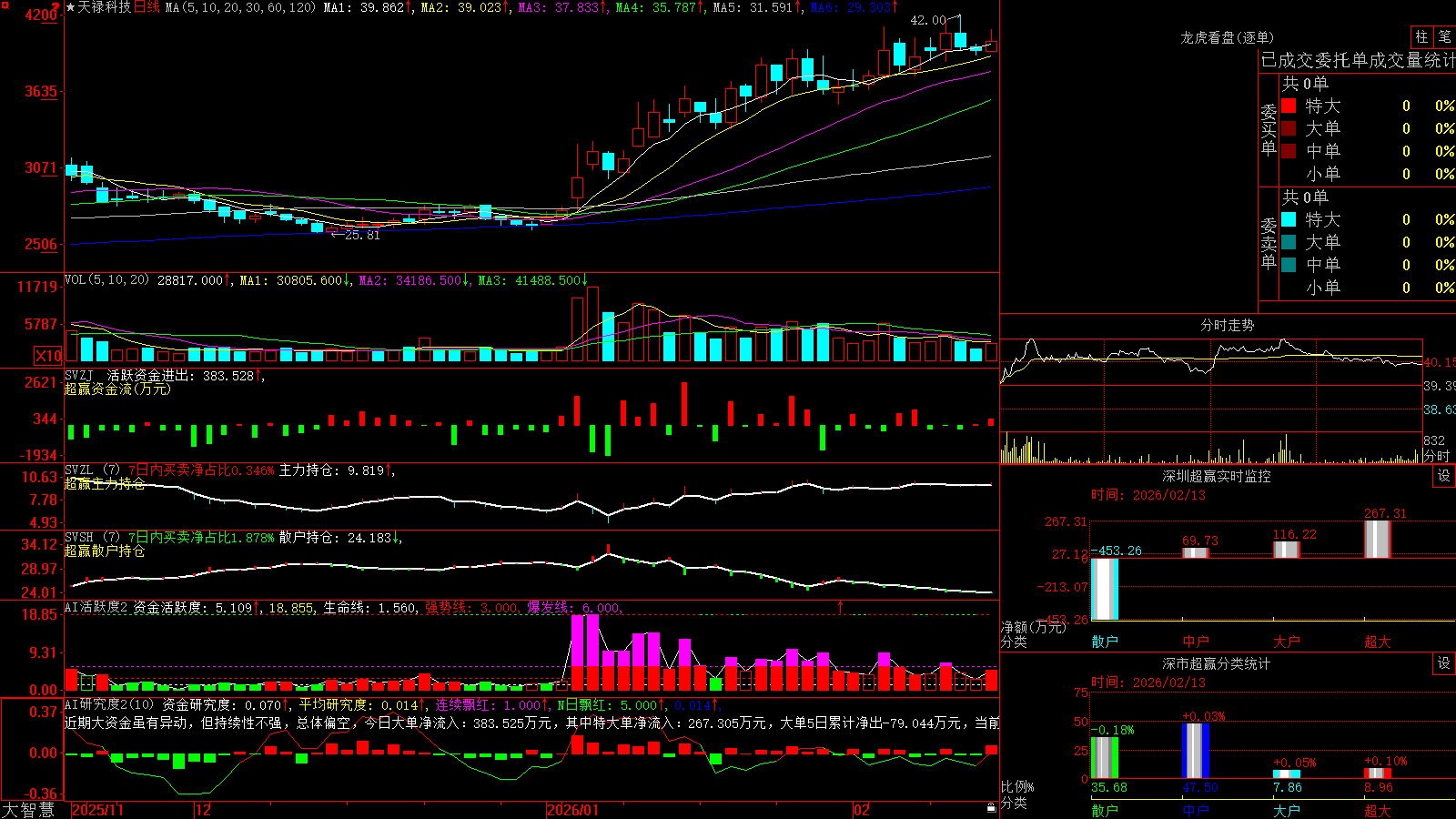The width and height of the screenshot is (1456, 819).
Task: Click the teal 大单 sell-order swatch
Action: coord(1289,242)
